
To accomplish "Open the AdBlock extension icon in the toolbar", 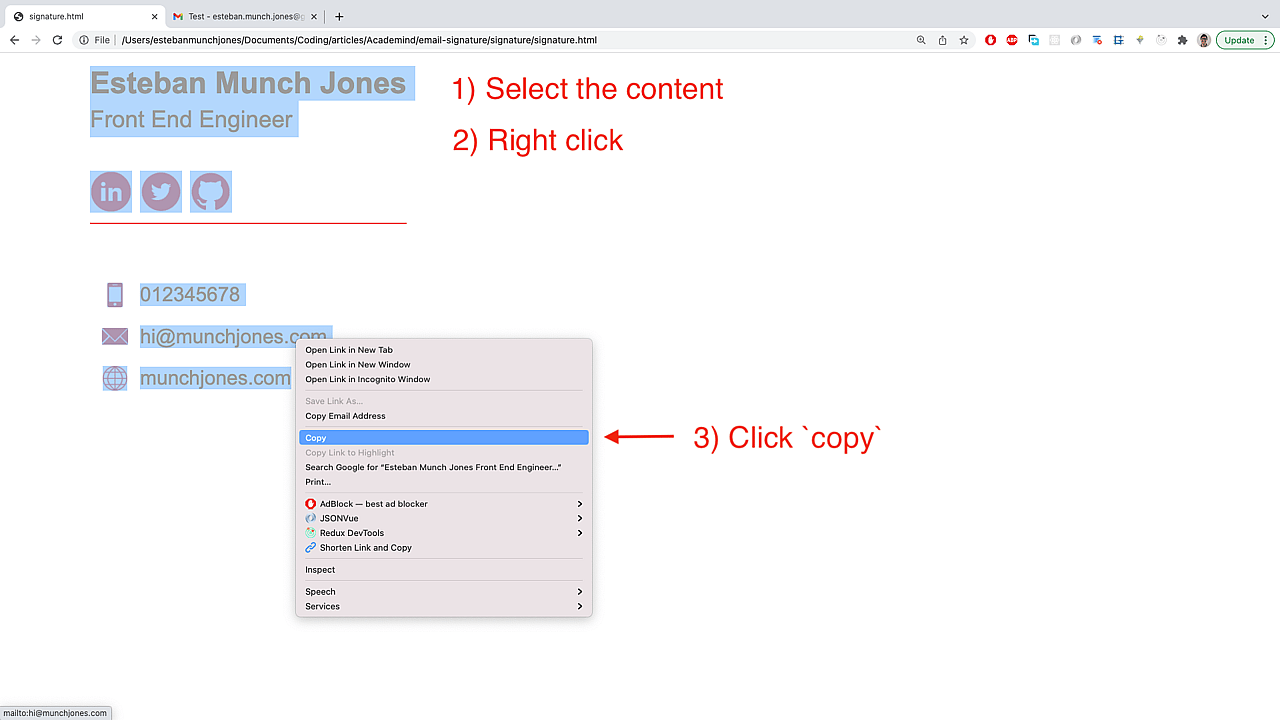I will [x=990, y=40].
